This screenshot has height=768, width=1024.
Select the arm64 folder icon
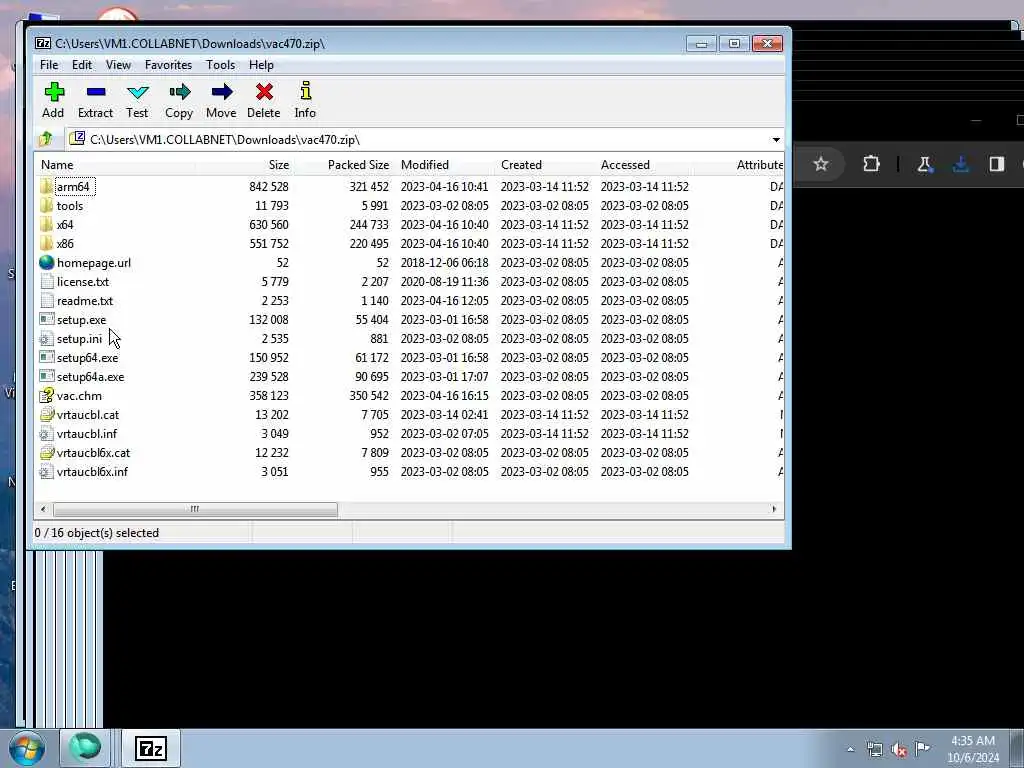tap(46, 186)
